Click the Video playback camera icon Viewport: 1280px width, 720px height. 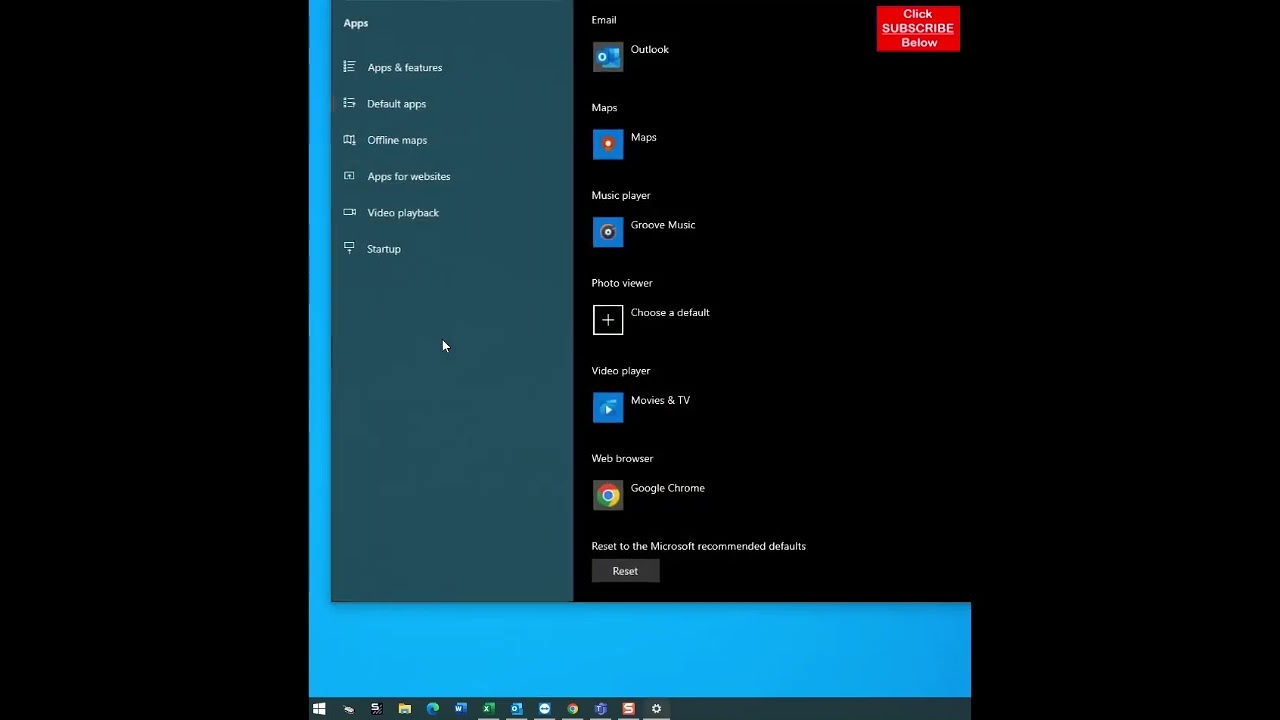point(349,212)
